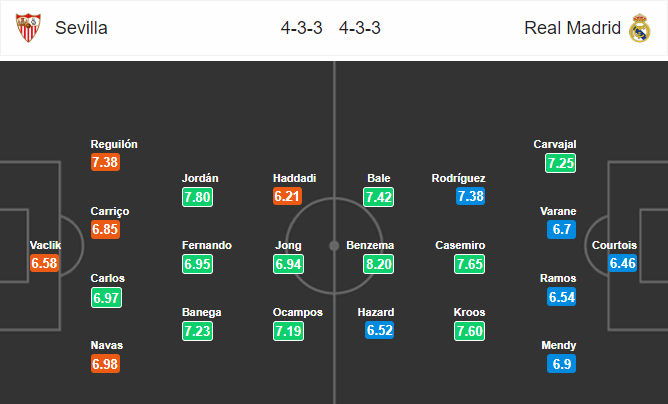Select the player name Carvajal
The height and width of the screenshot is (404, 668).
(555, 144)
